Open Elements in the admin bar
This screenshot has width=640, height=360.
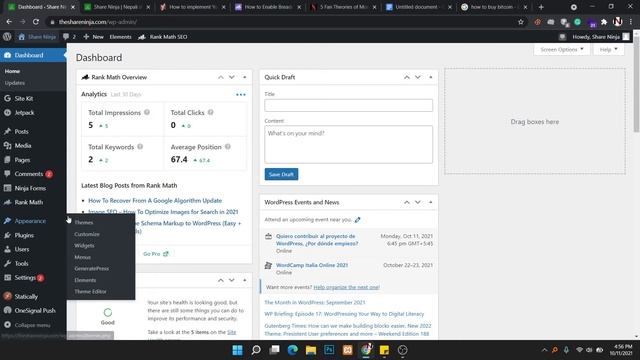click(120, 37)
